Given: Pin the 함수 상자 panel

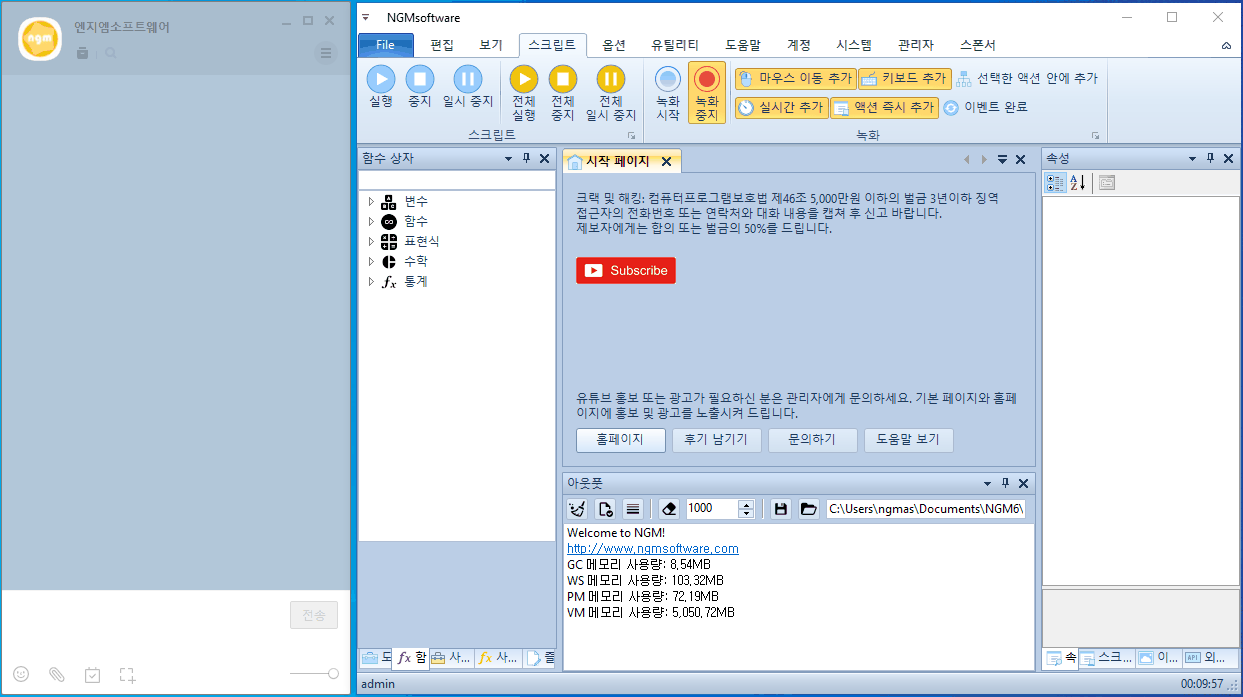Looking at the screenshot, I should point(526,158).
